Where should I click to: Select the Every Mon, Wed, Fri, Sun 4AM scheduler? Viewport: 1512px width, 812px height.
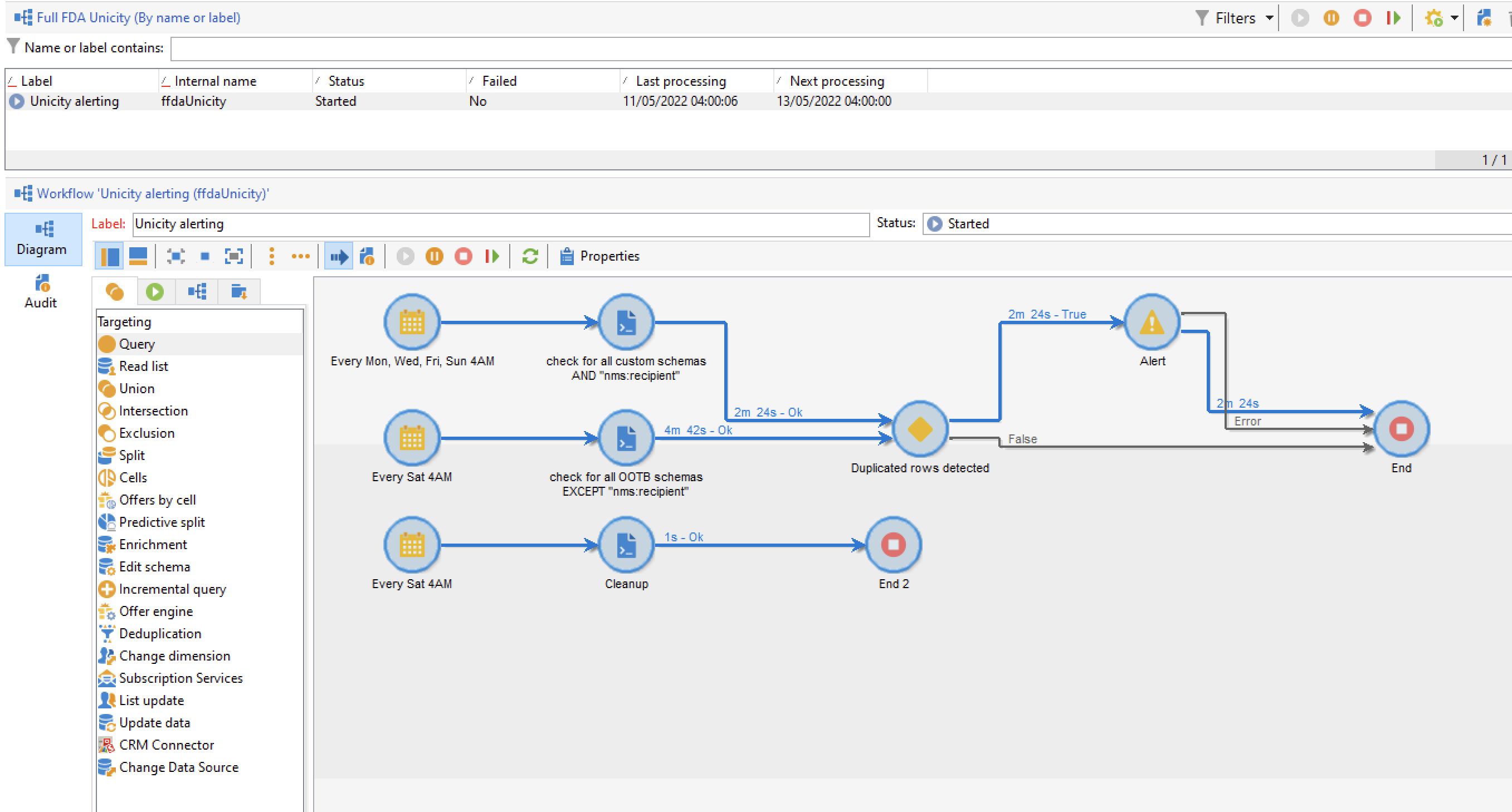[x=412, y=322]
